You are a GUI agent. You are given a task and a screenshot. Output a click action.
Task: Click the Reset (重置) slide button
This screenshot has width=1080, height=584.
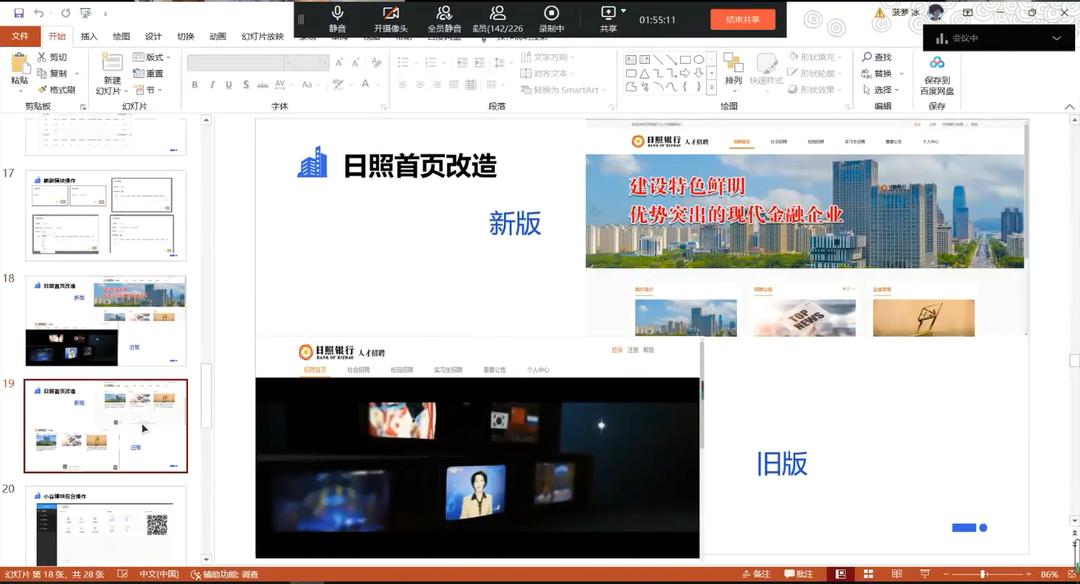coord(148,73)
